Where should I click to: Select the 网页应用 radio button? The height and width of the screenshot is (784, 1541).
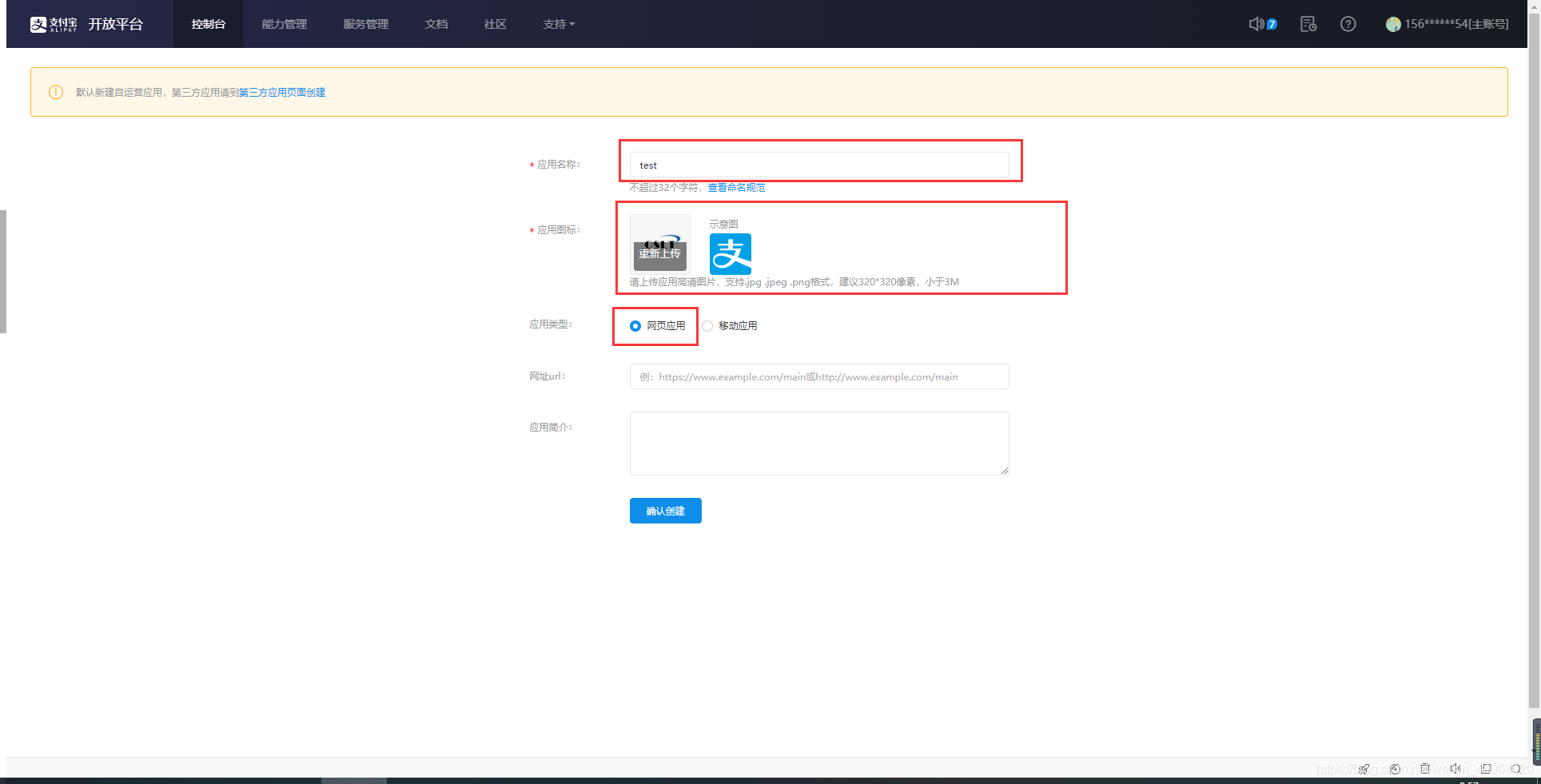click(x=635, y=326)
